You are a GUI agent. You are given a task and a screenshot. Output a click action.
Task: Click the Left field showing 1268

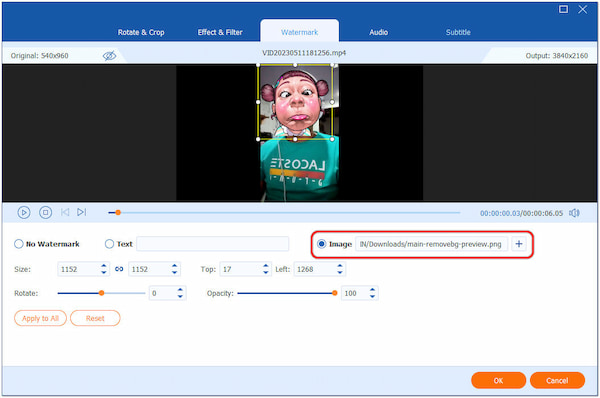320,269
